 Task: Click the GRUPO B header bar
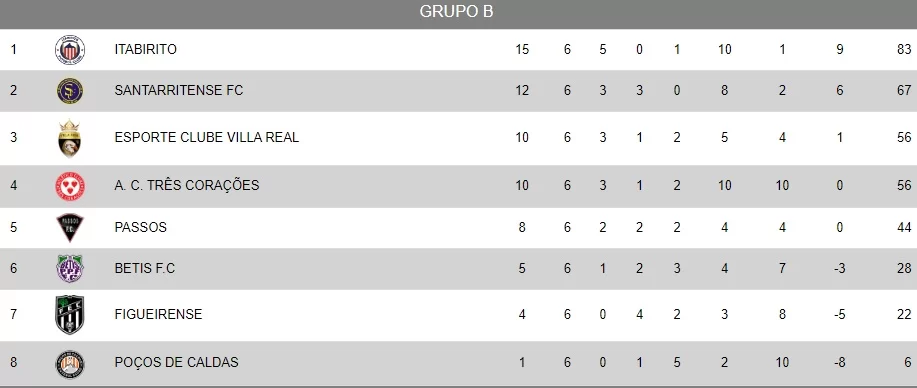[458, 14]
